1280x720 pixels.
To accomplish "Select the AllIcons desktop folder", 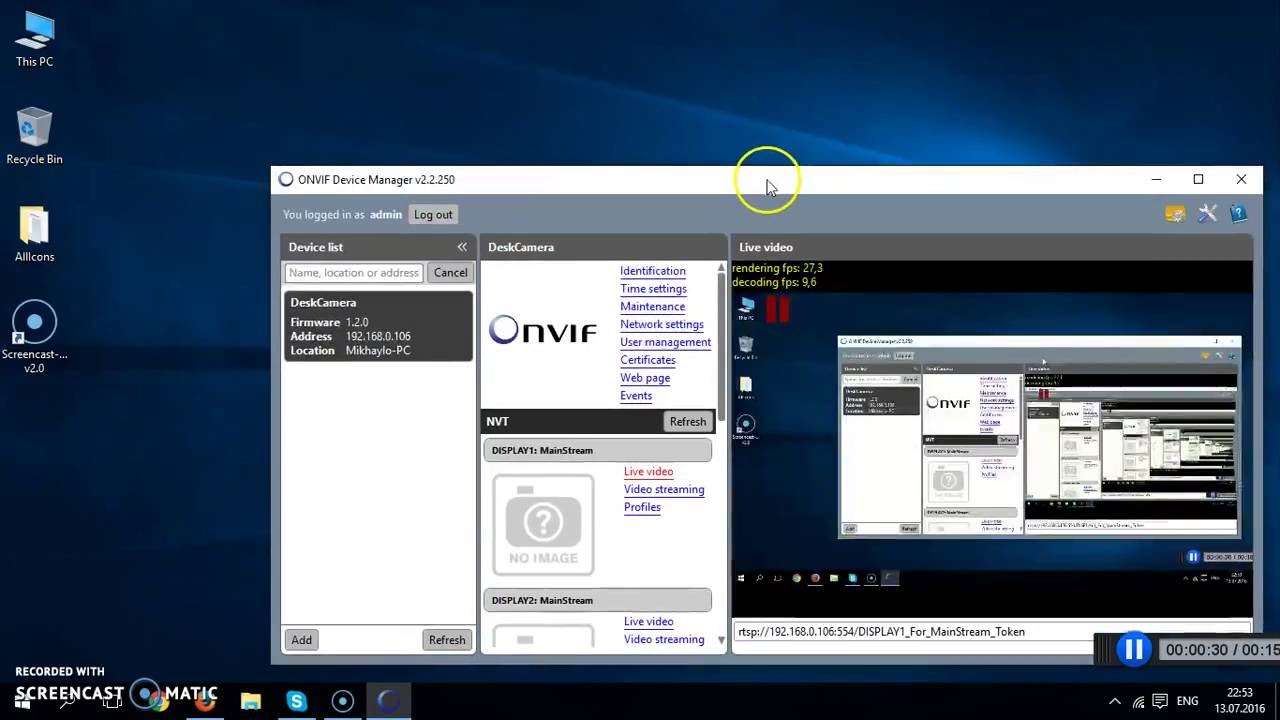I will [x=34, y=234].
